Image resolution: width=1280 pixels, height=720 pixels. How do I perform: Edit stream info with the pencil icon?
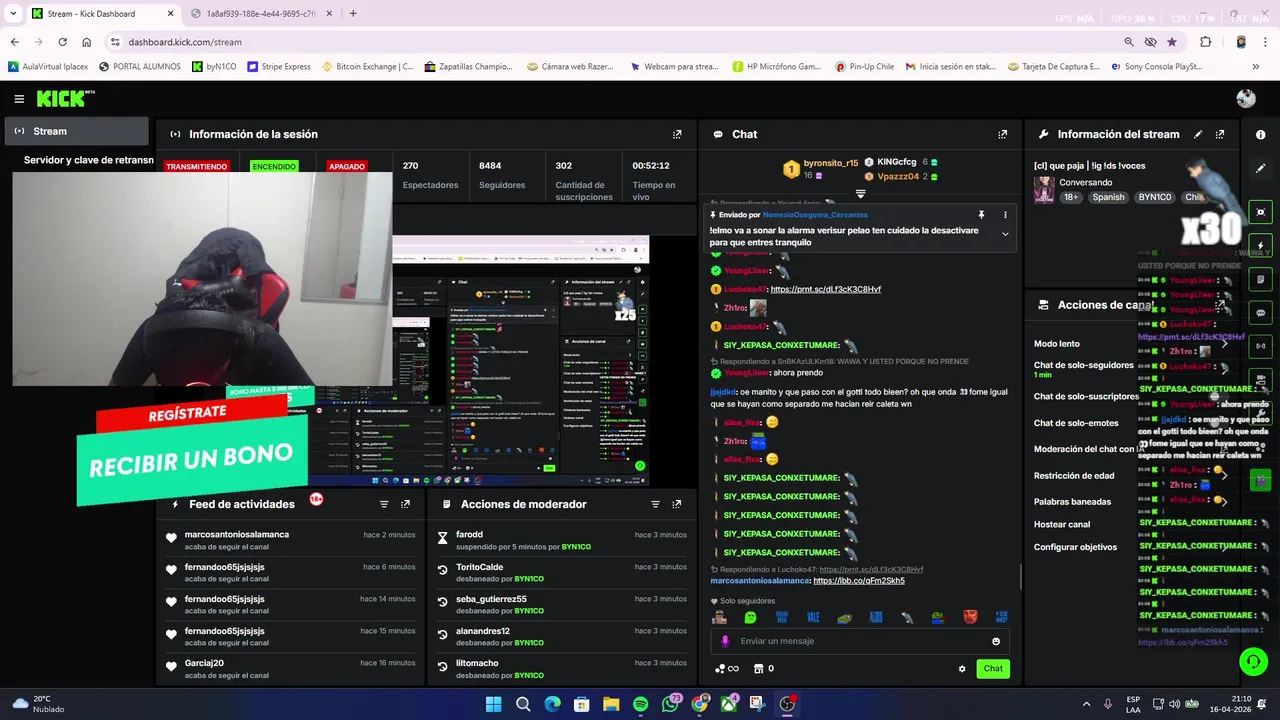click(x=1199, y=134)
